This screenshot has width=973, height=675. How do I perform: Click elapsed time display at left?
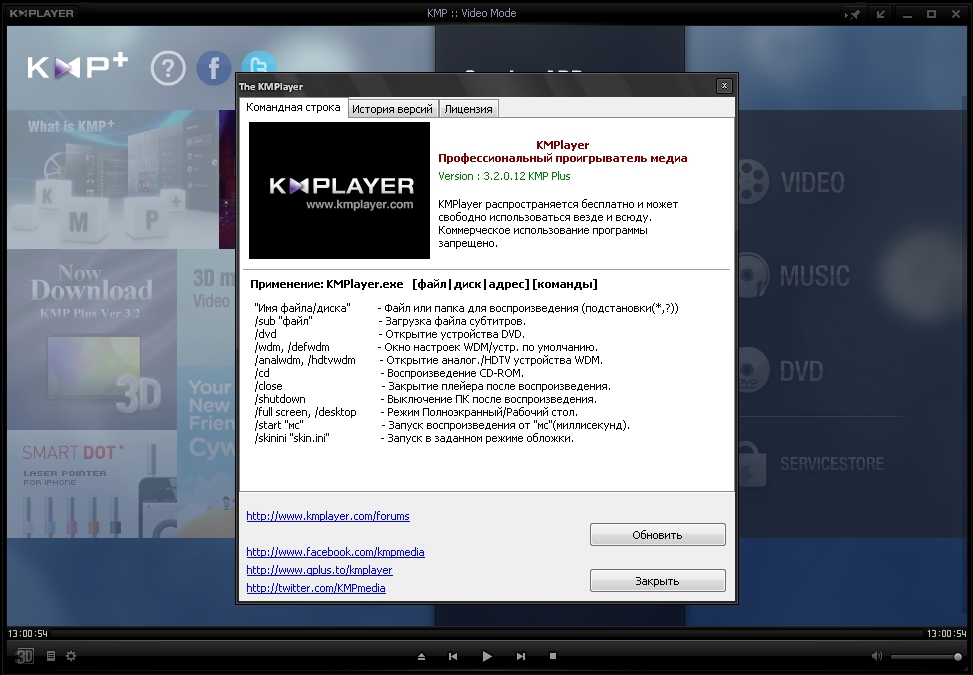pos(28,633)
